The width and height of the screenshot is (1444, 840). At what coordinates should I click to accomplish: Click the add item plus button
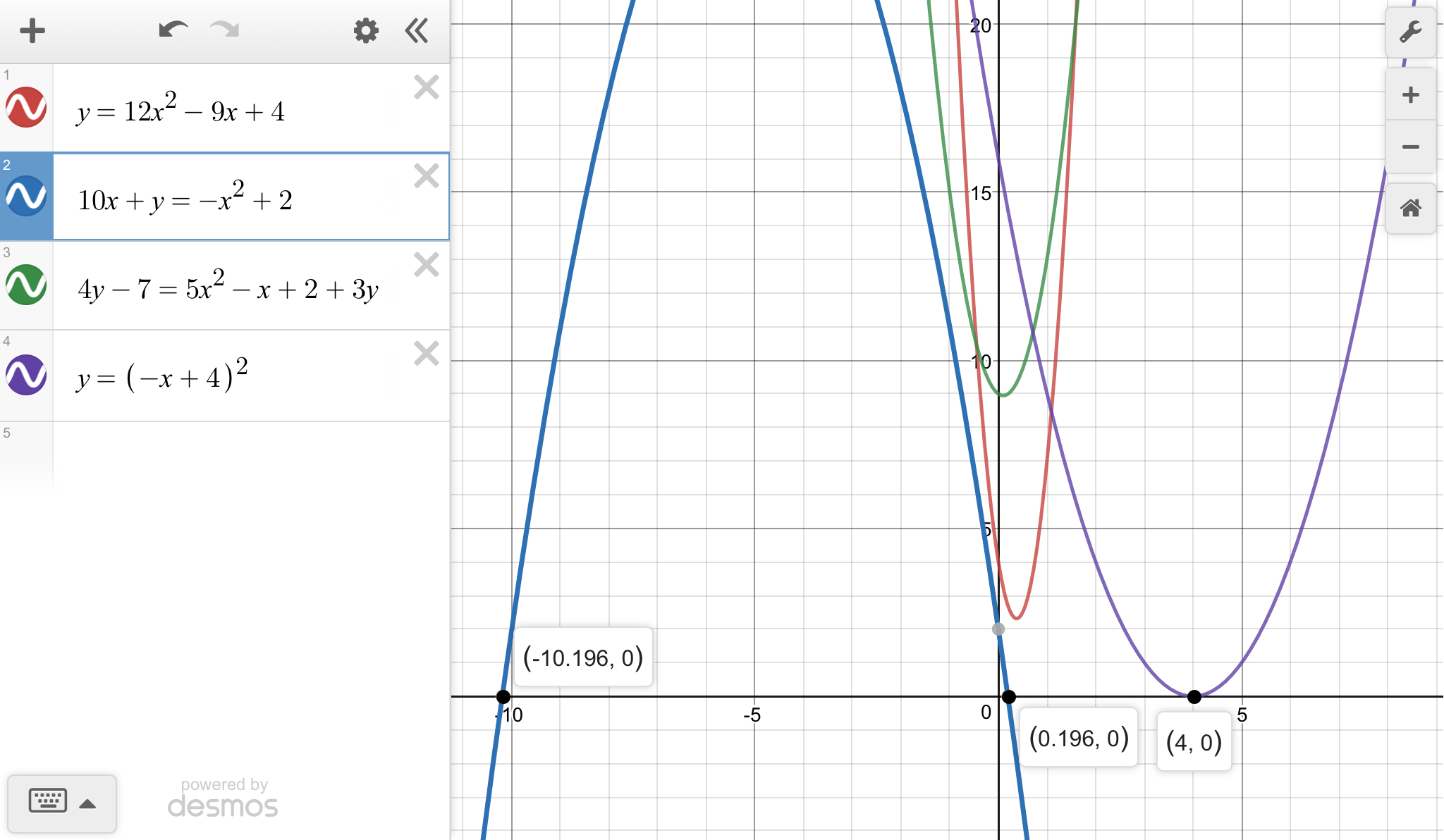coord(32,30)
